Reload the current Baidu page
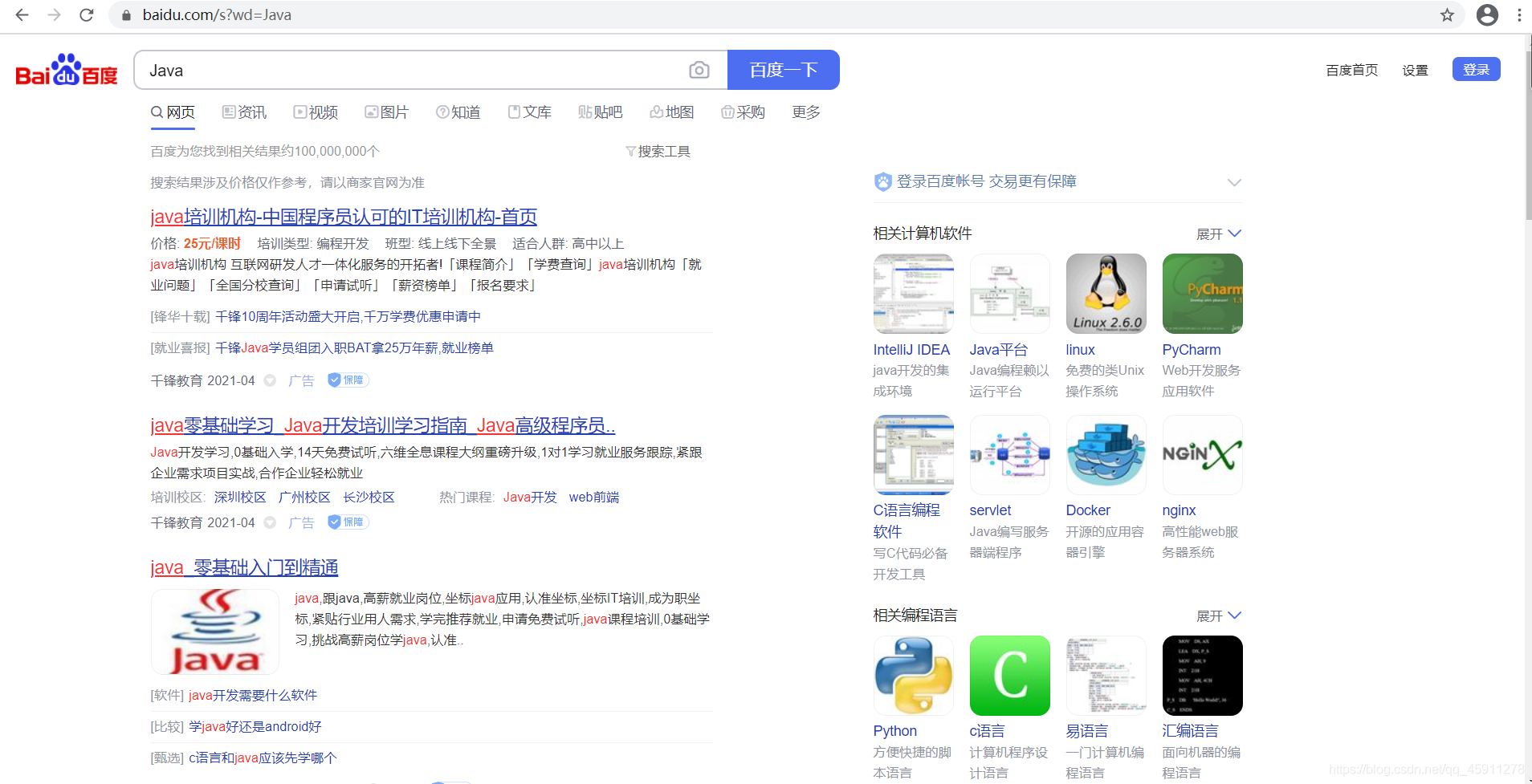 point(87,15)
